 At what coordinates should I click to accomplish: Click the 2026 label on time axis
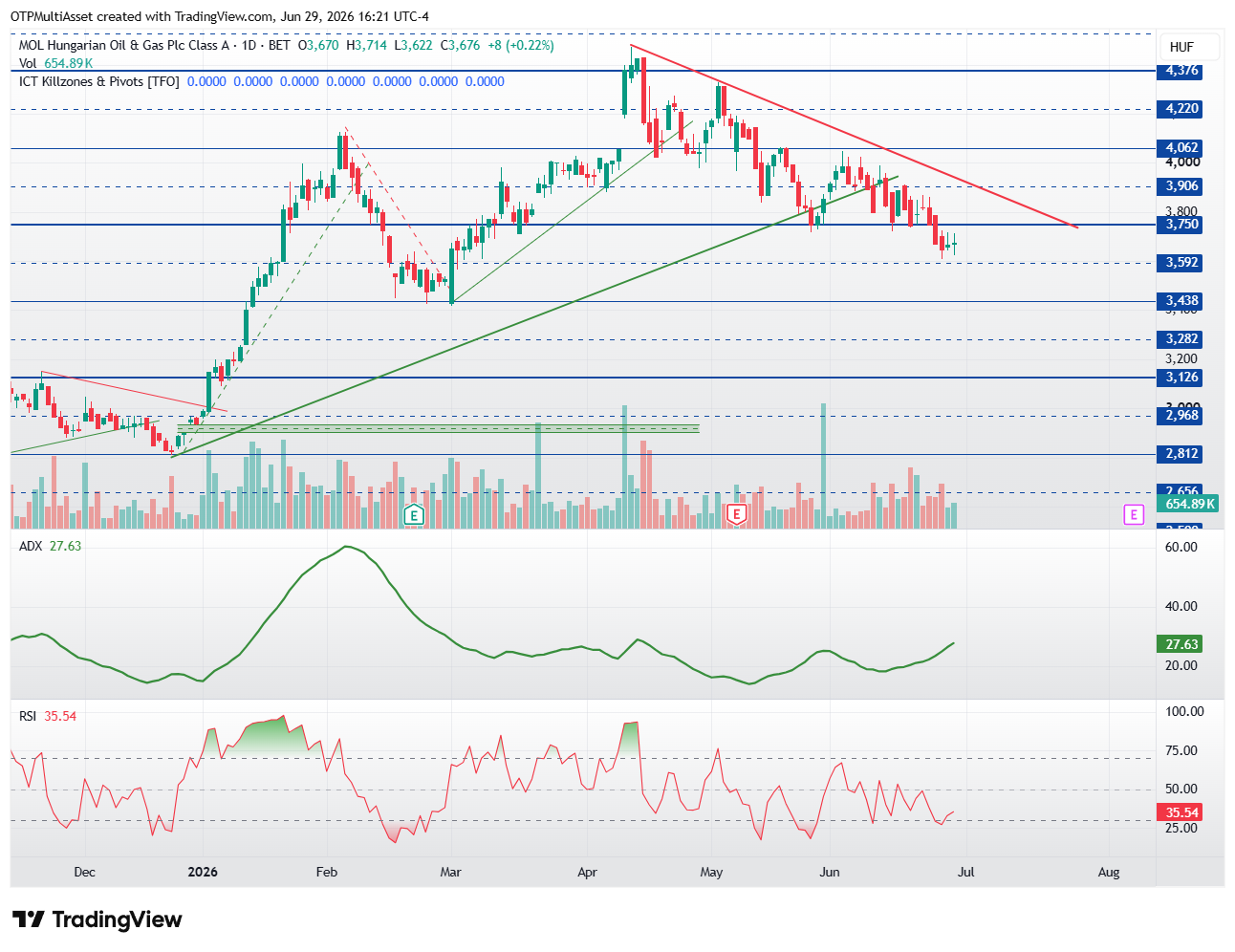pos(203,872)
